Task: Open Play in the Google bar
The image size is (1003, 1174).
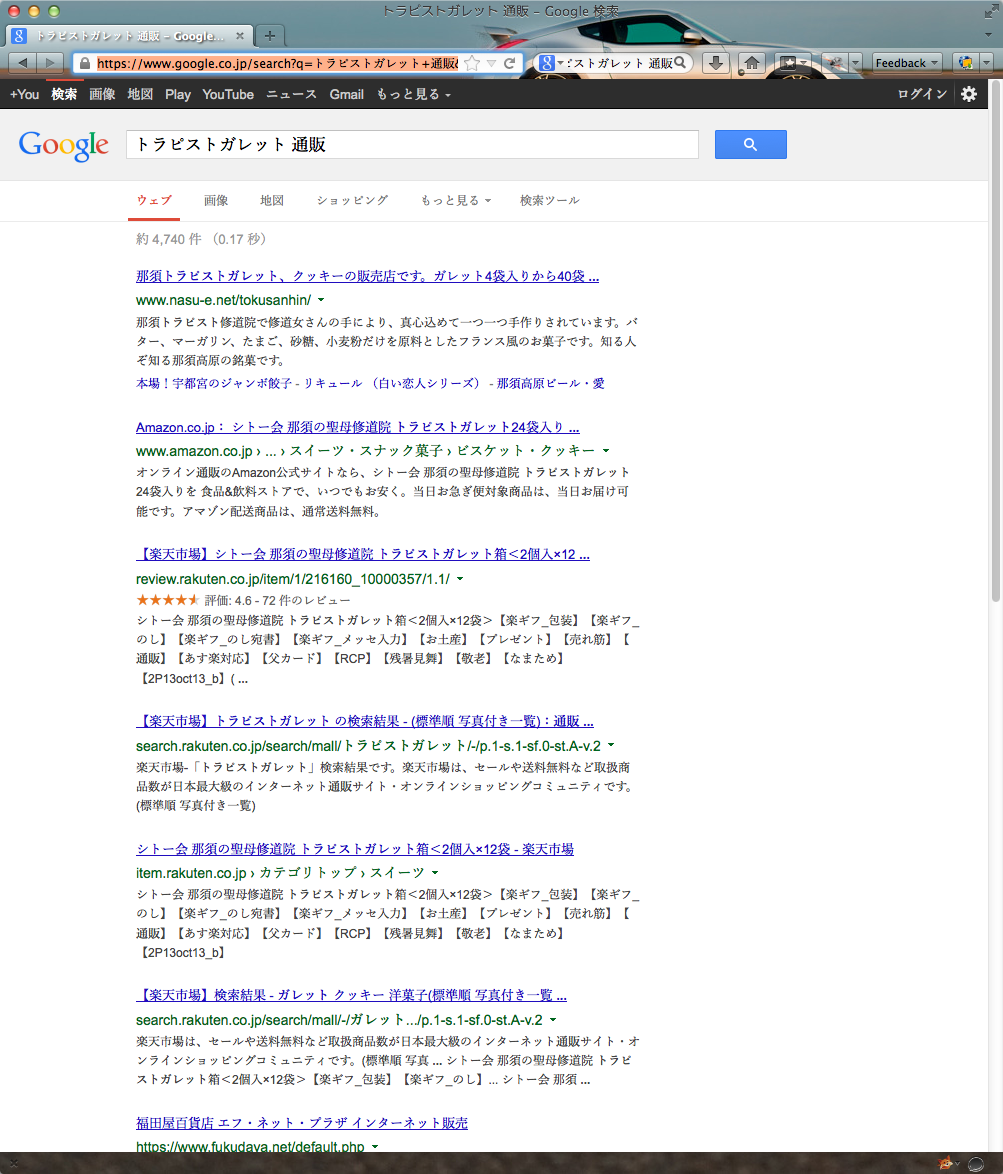Action: click(x=177, y=94)
